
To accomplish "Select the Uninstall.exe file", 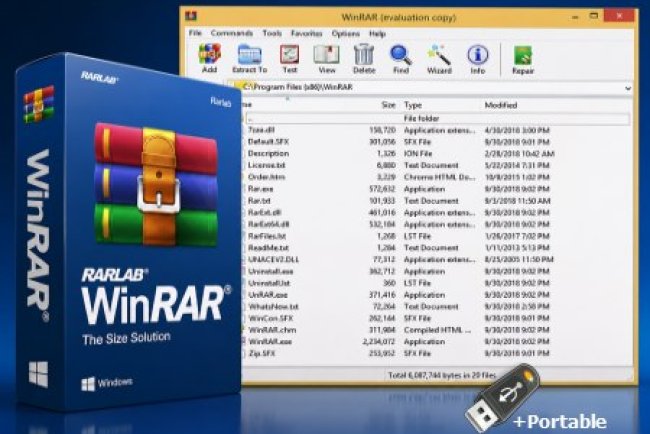I will tap(271, 272).
